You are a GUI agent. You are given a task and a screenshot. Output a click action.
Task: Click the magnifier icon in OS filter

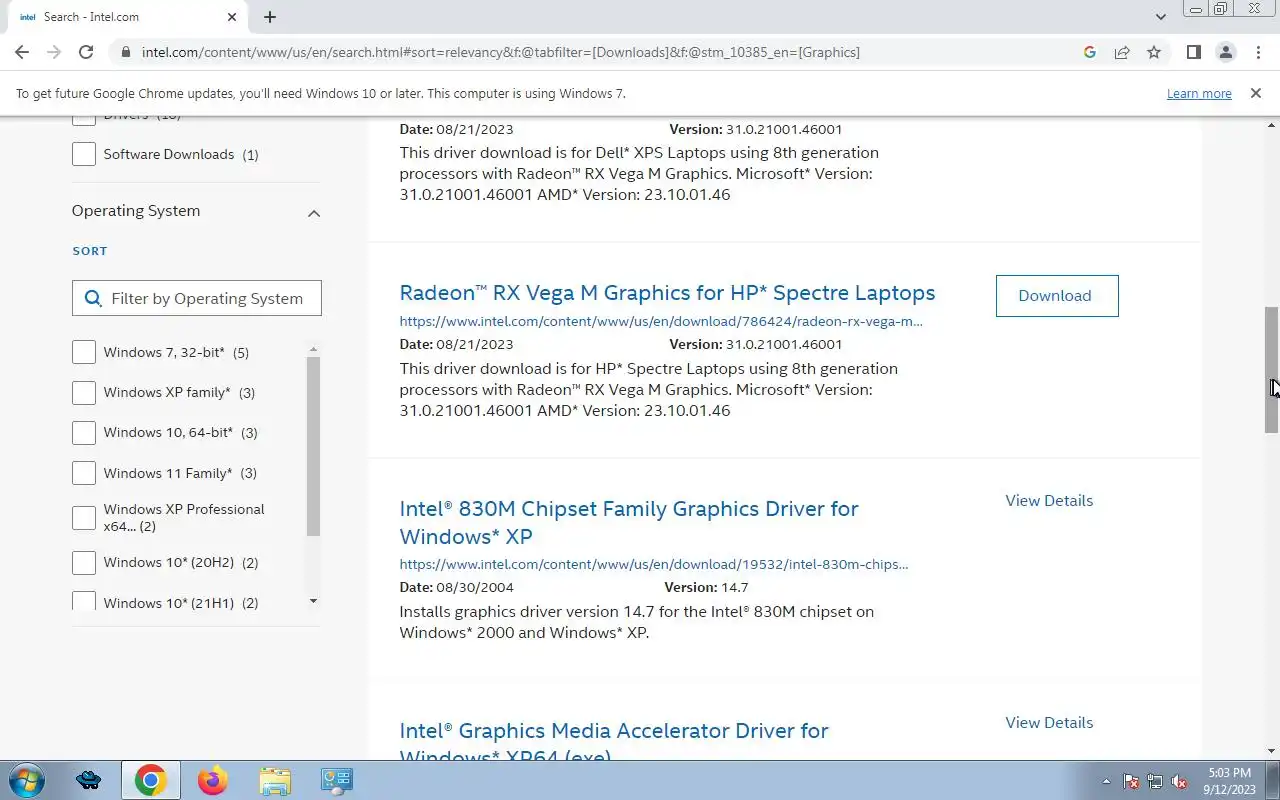click(93, 298)
